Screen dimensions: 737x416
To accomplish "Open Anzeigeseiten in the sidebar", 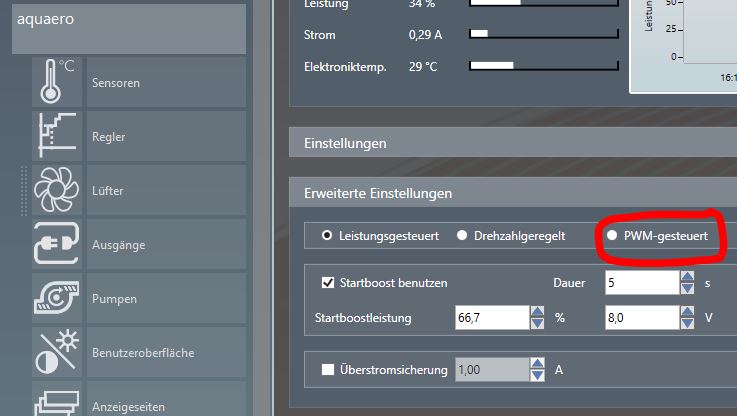I will (166, 400).
